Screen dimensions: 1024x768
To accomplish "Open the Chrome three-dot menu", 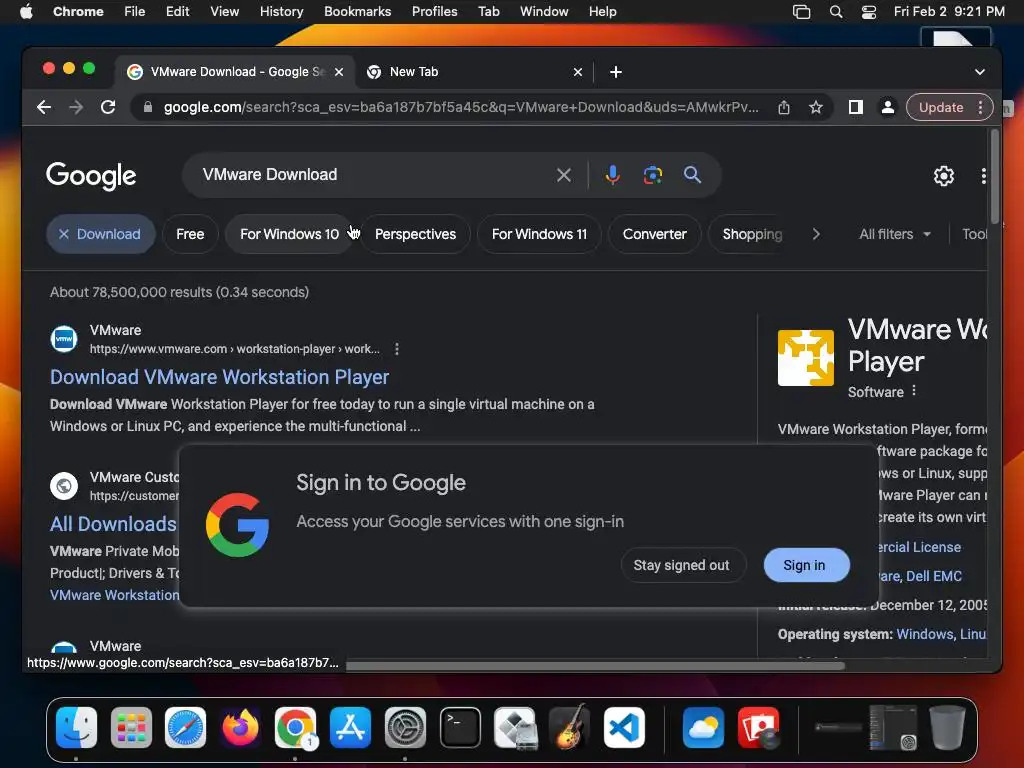I will [980, 107].
